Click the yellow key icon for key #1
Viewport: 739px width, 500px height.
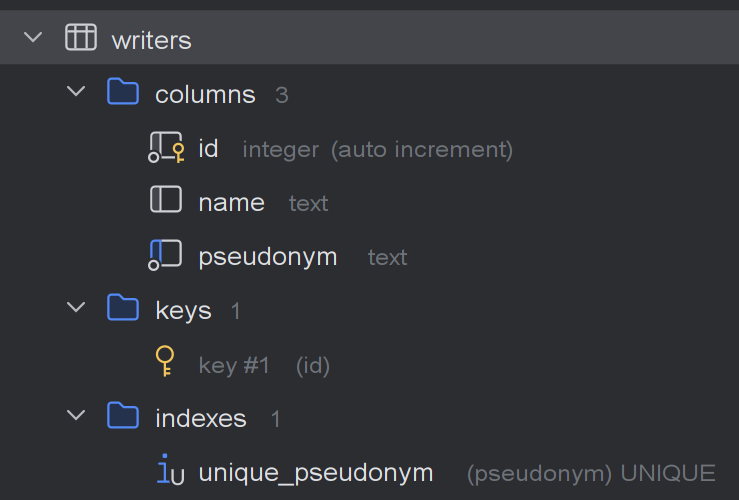point(165,361)
